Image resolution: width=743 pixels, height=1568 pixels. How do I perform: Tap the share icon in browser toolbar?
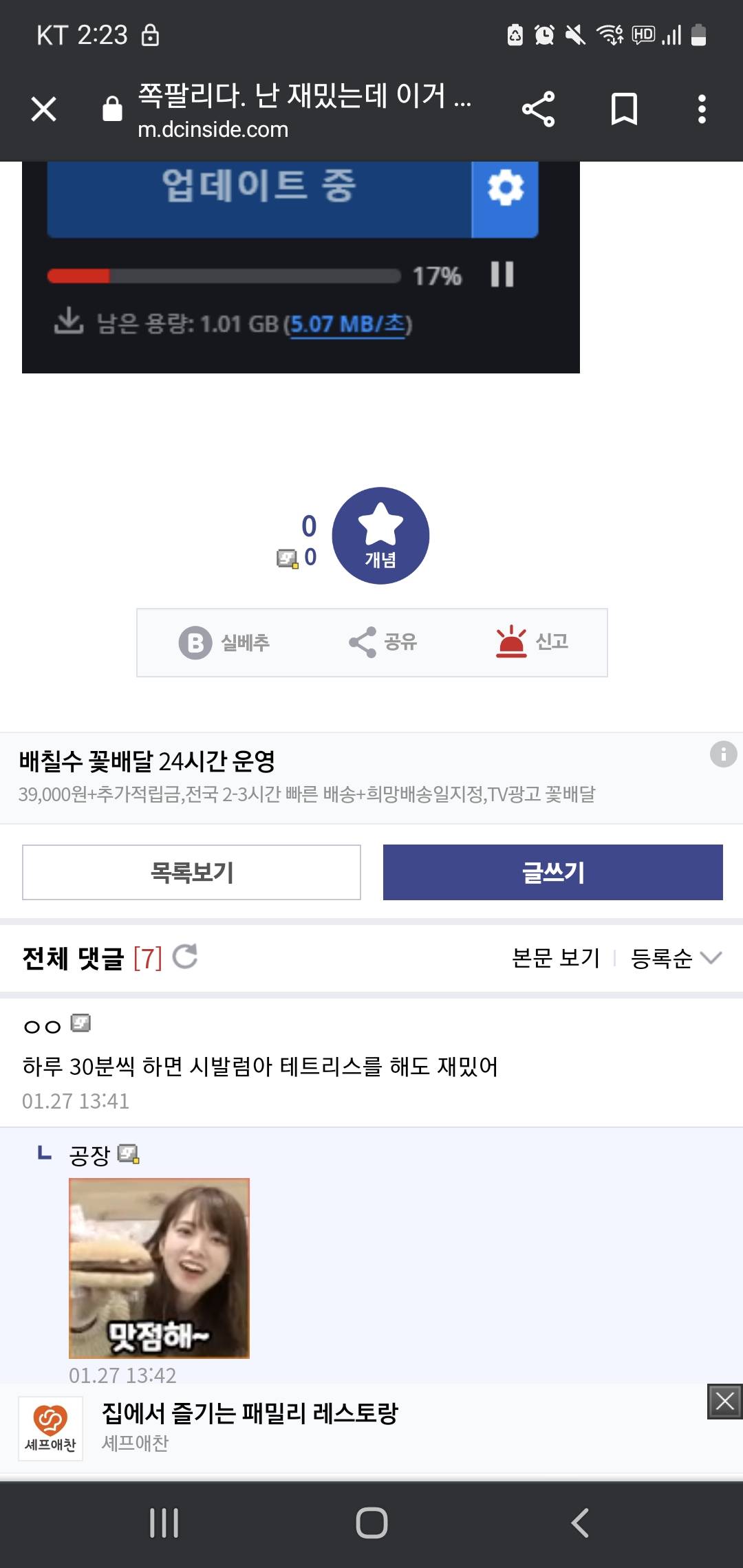[x=538, y=109]
